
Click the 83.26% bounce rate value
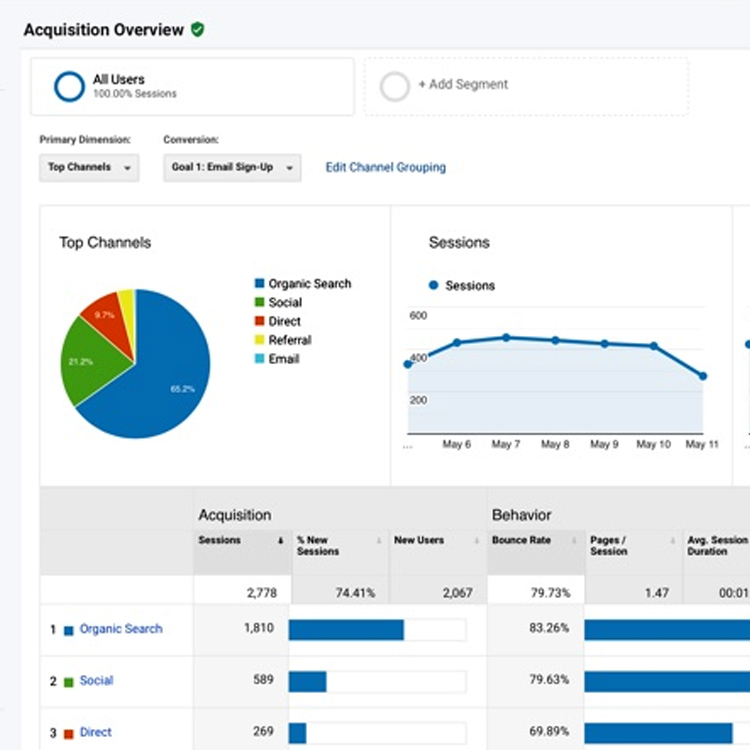(x=549, y=628)
